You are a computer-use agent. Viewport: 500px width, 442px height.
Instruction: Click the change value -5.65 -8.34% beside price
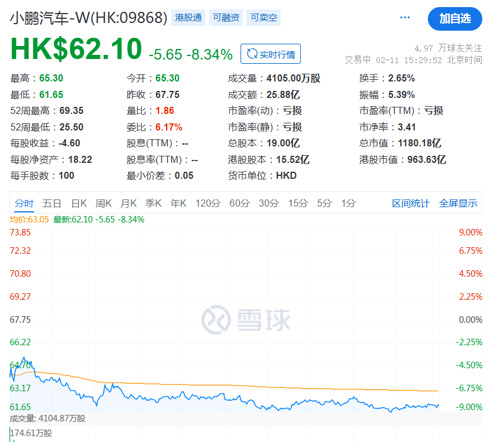[190, 54]
